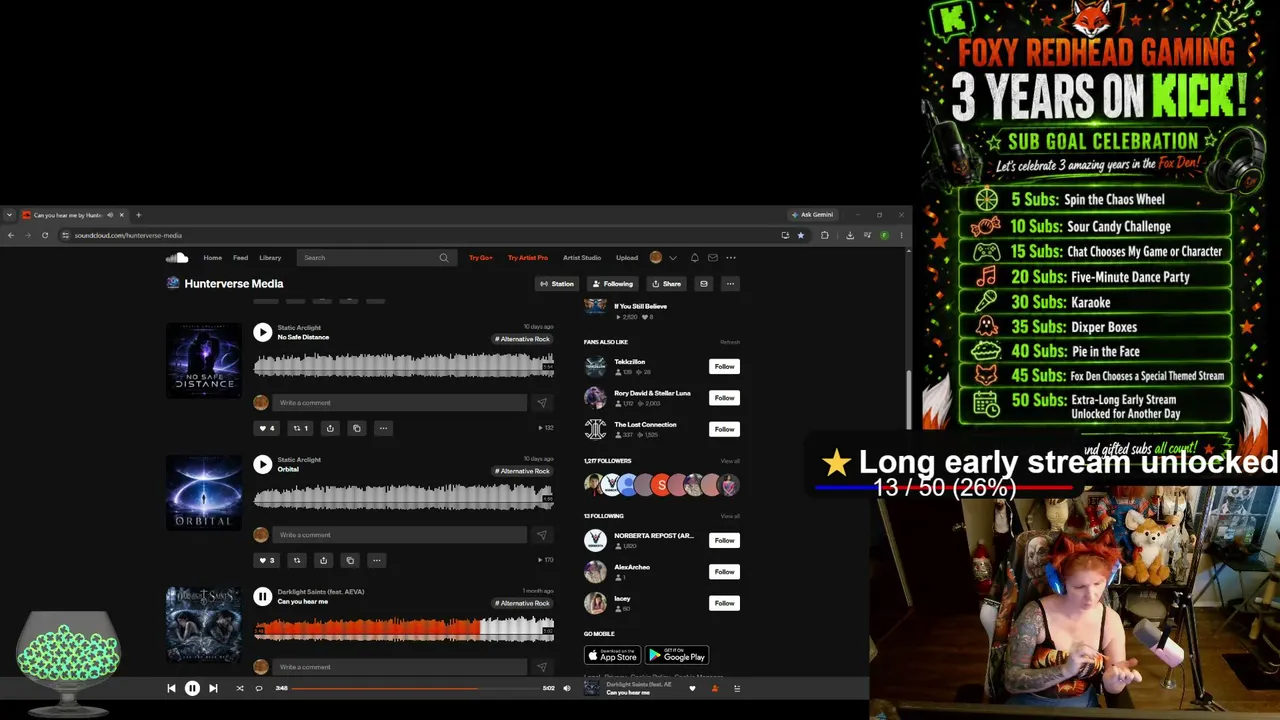
Task: Share the Orbital track
Action: [323, 560]
